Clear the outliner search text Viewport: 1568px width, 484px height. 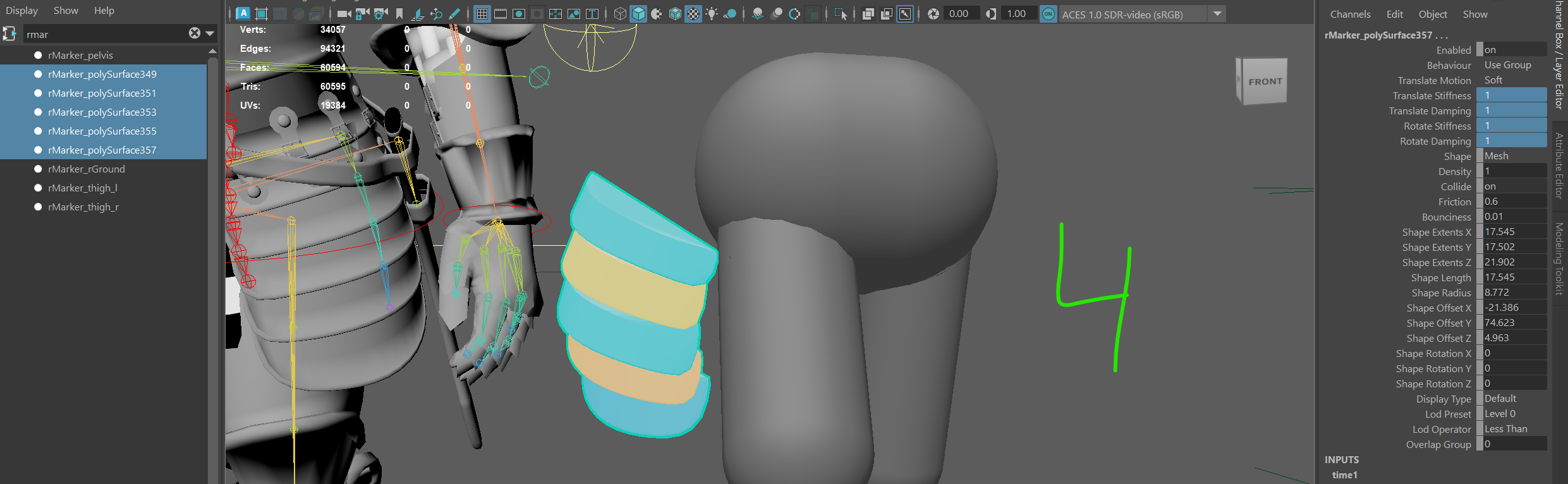point(195,33)
